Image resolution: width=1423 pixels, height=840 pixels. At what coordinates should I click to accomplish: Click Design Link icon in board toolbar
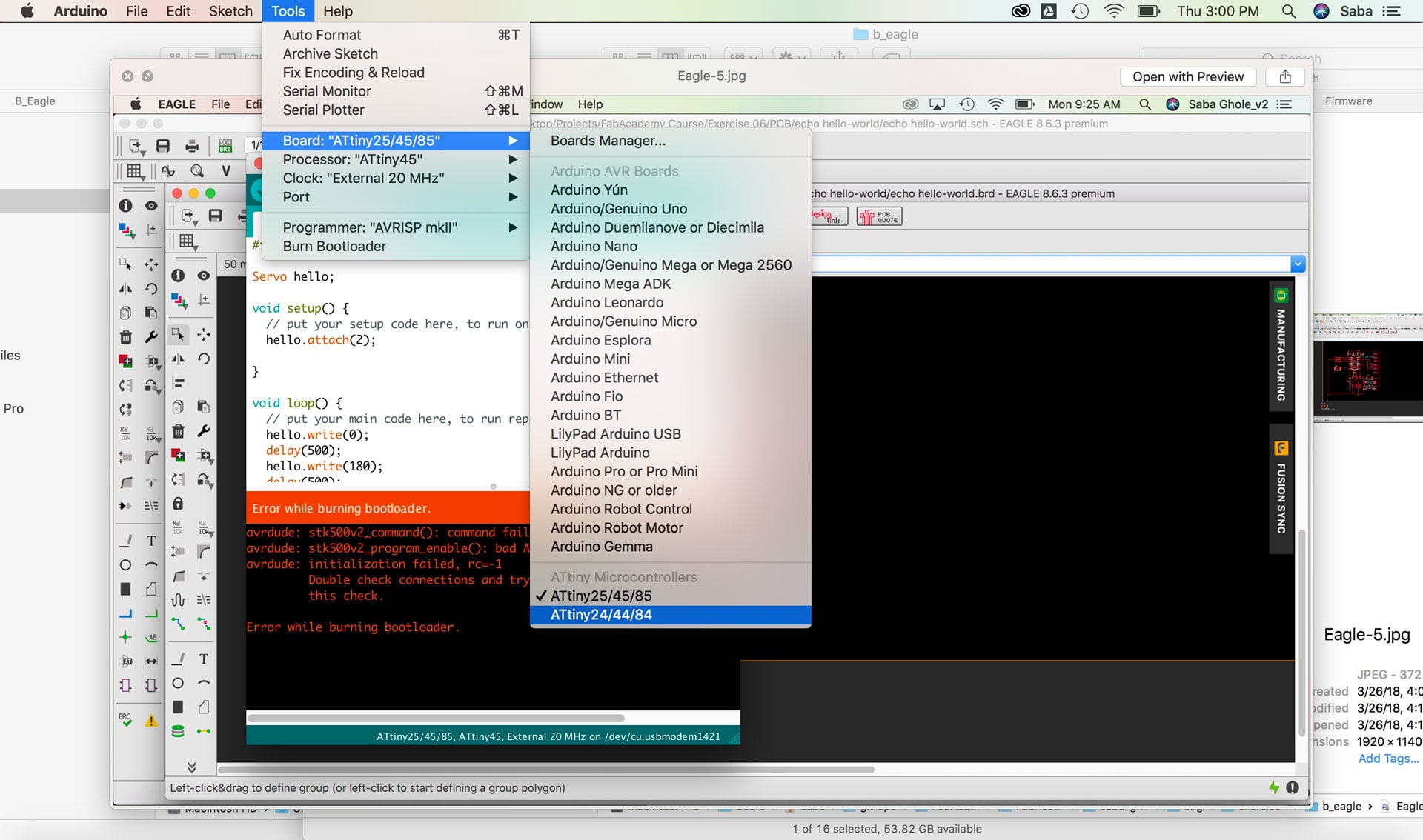coord(826,216)
